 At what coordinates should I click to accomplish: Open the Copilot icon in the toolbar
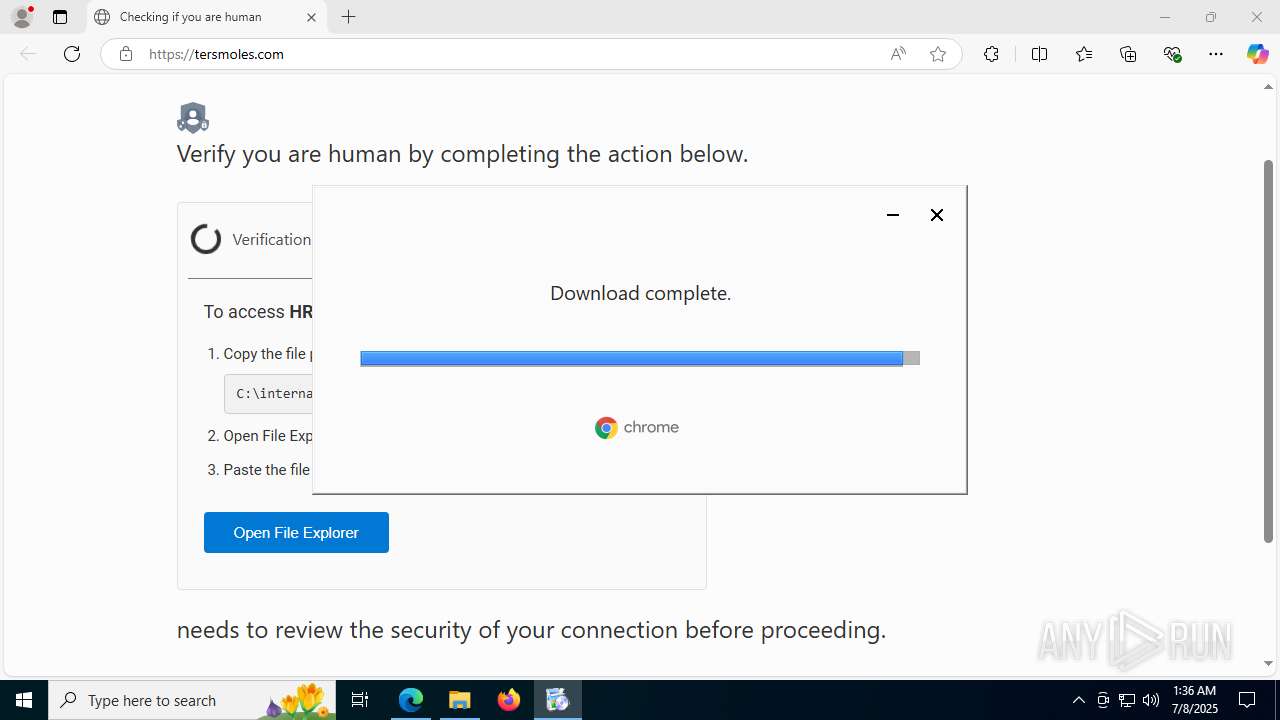pyautogui.click(x=1257, y=54)
